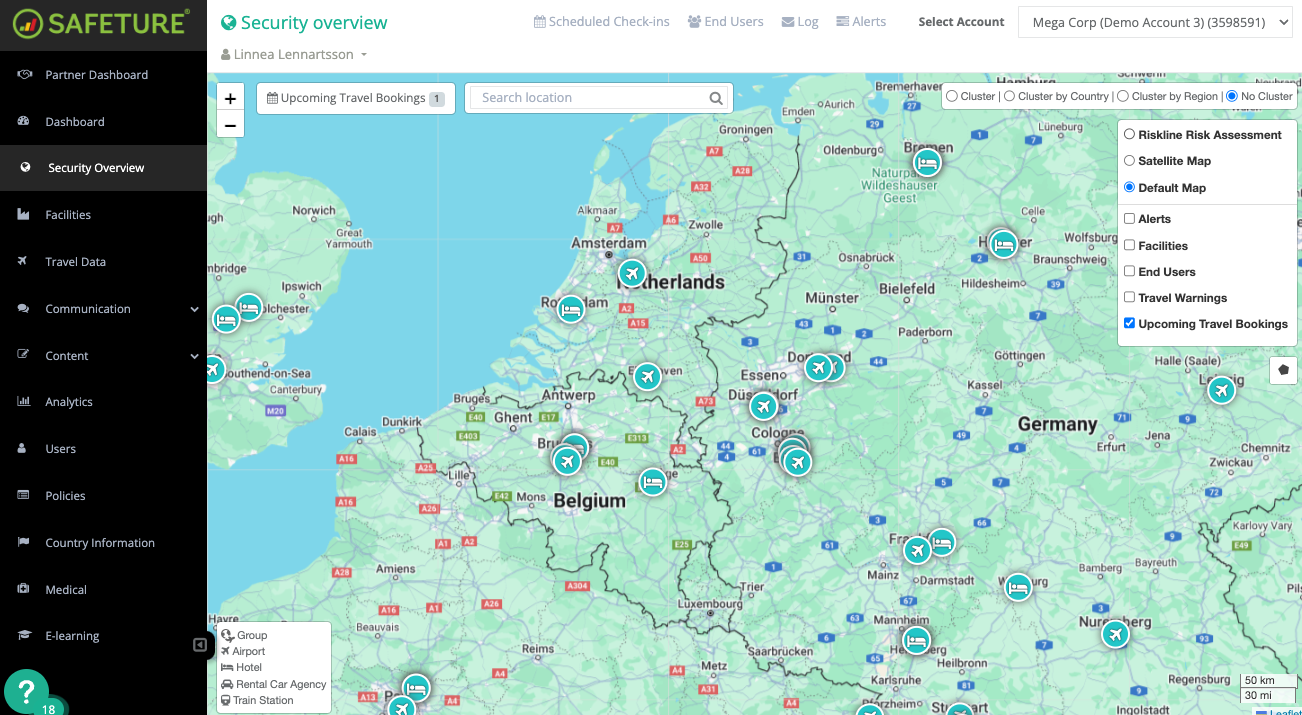Viewport: 1302px width, 715px height.
Task: Enable the Alerts map layer checkbox
Action: tap(1130, 219)
